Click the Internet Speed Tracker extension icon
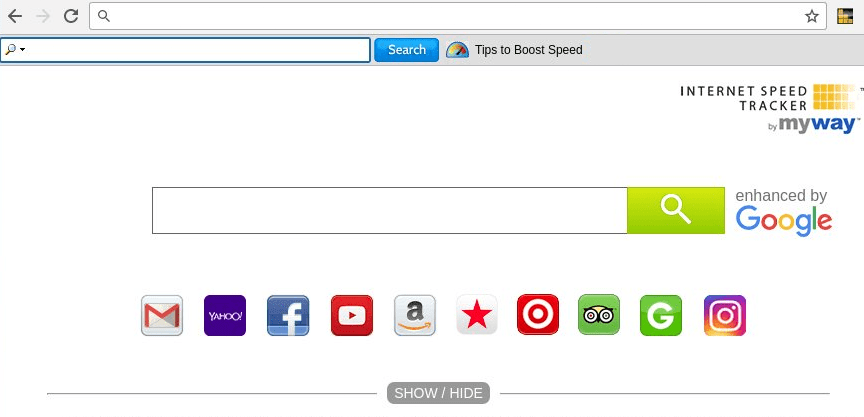The image size is (864, 417). [845, 17]
